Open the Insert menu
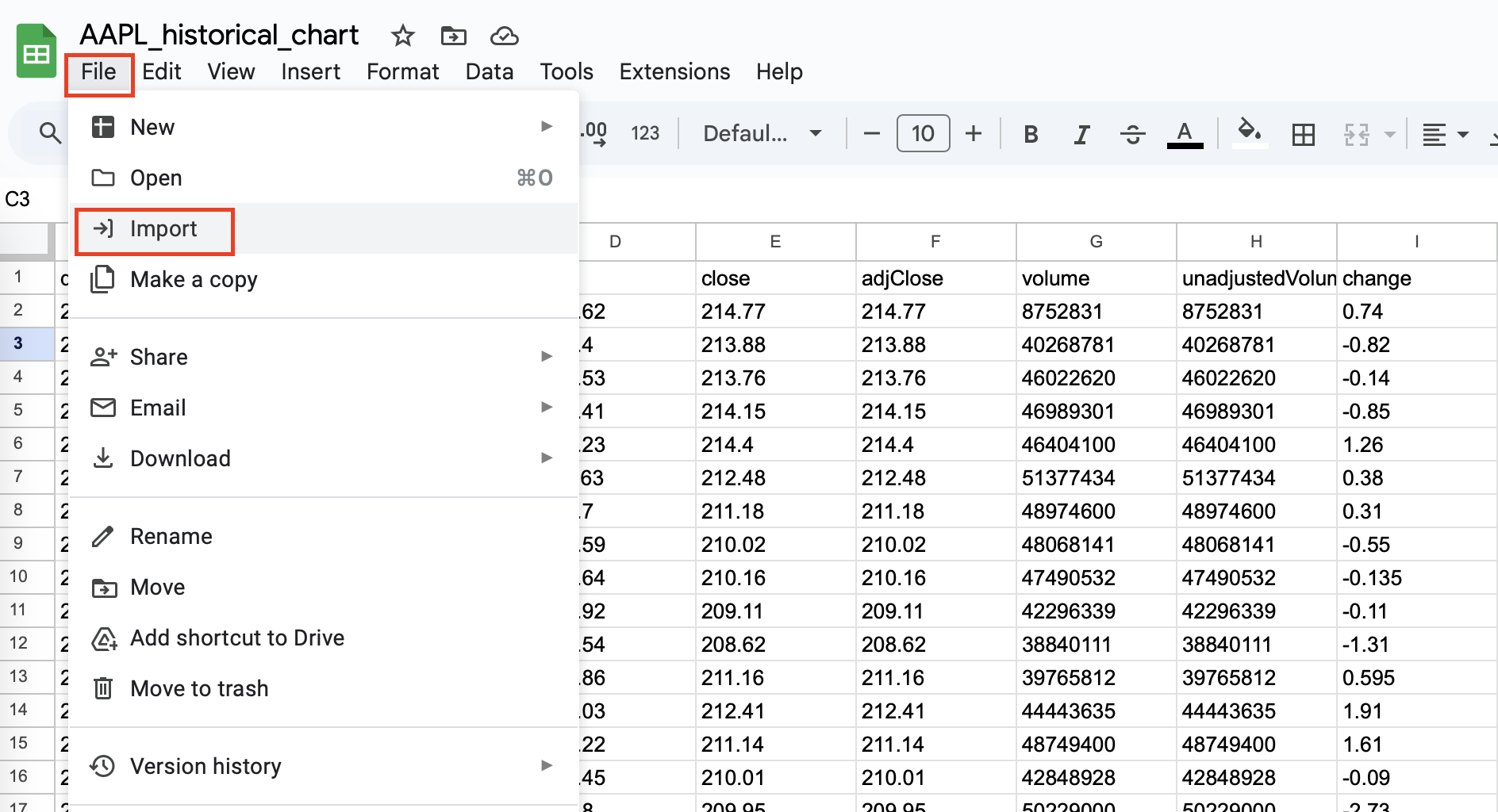The image size is (1498, 812). 310,72
